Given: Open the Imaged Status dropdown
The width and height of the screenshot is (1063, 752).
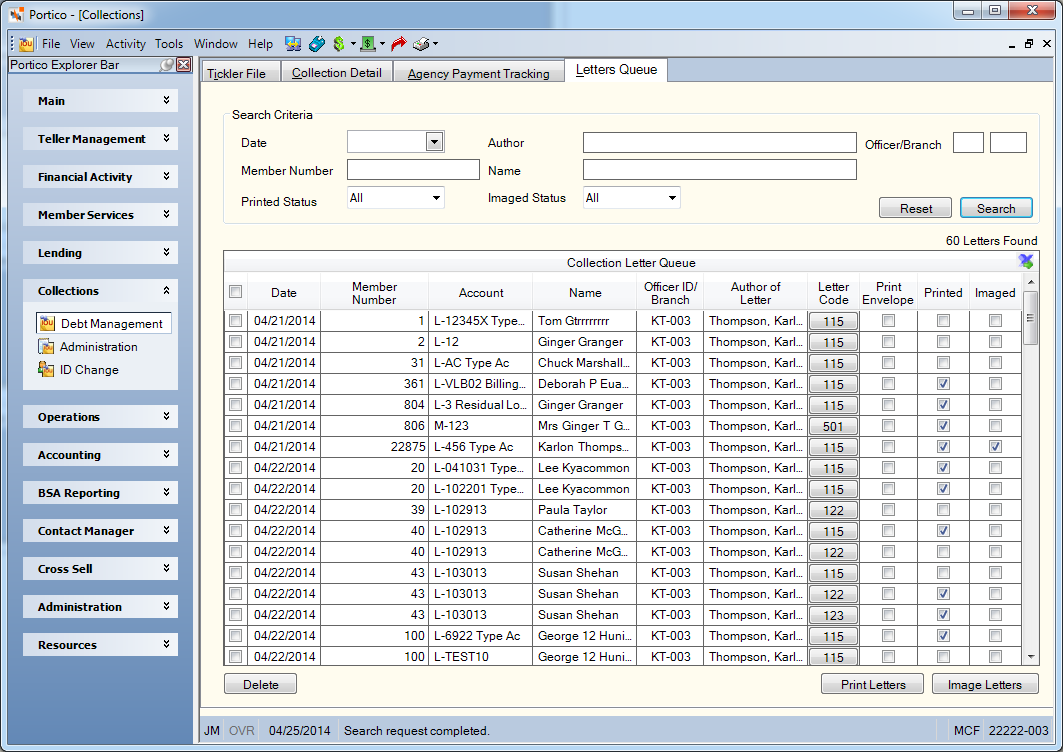Looking at the screenshot, I should tap(672, 198).
